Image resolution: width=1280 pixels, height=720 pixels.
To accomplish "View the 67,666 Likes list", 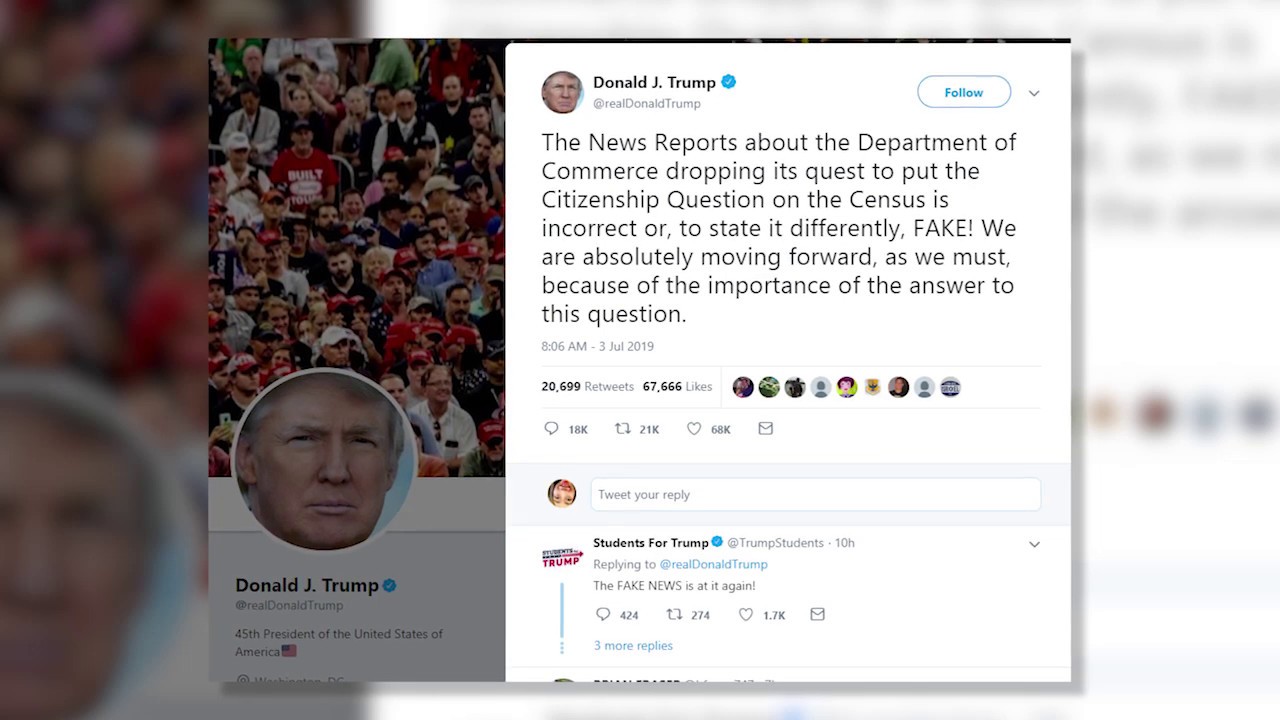I will point(678,386).
